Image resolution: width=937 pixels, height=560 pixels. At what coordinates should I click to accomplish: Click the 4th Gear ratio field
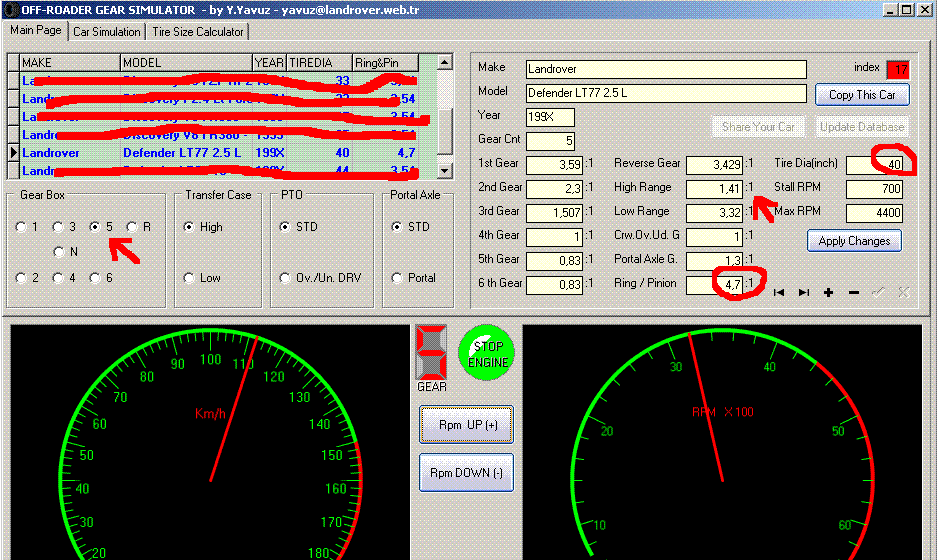point(554,237)
